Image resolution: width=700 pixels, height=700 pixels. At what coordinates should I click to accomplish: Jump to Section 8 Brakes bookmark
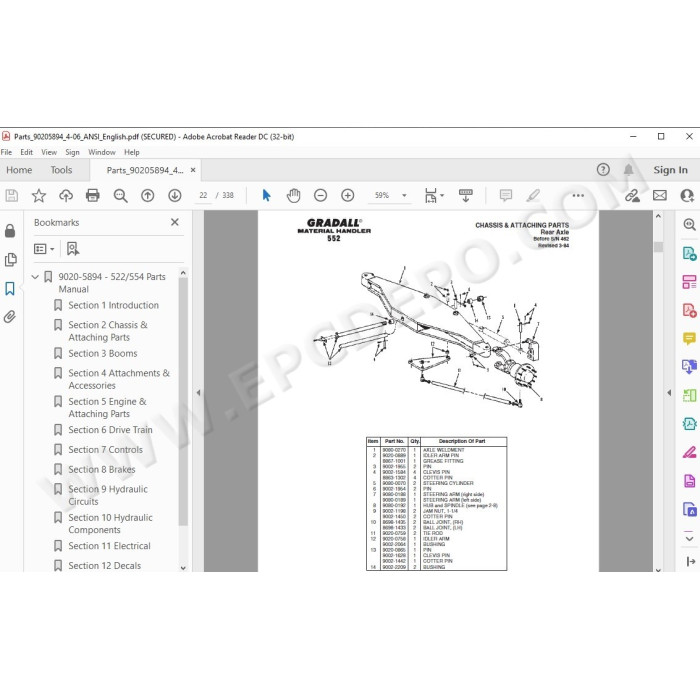tap(102, 470)
